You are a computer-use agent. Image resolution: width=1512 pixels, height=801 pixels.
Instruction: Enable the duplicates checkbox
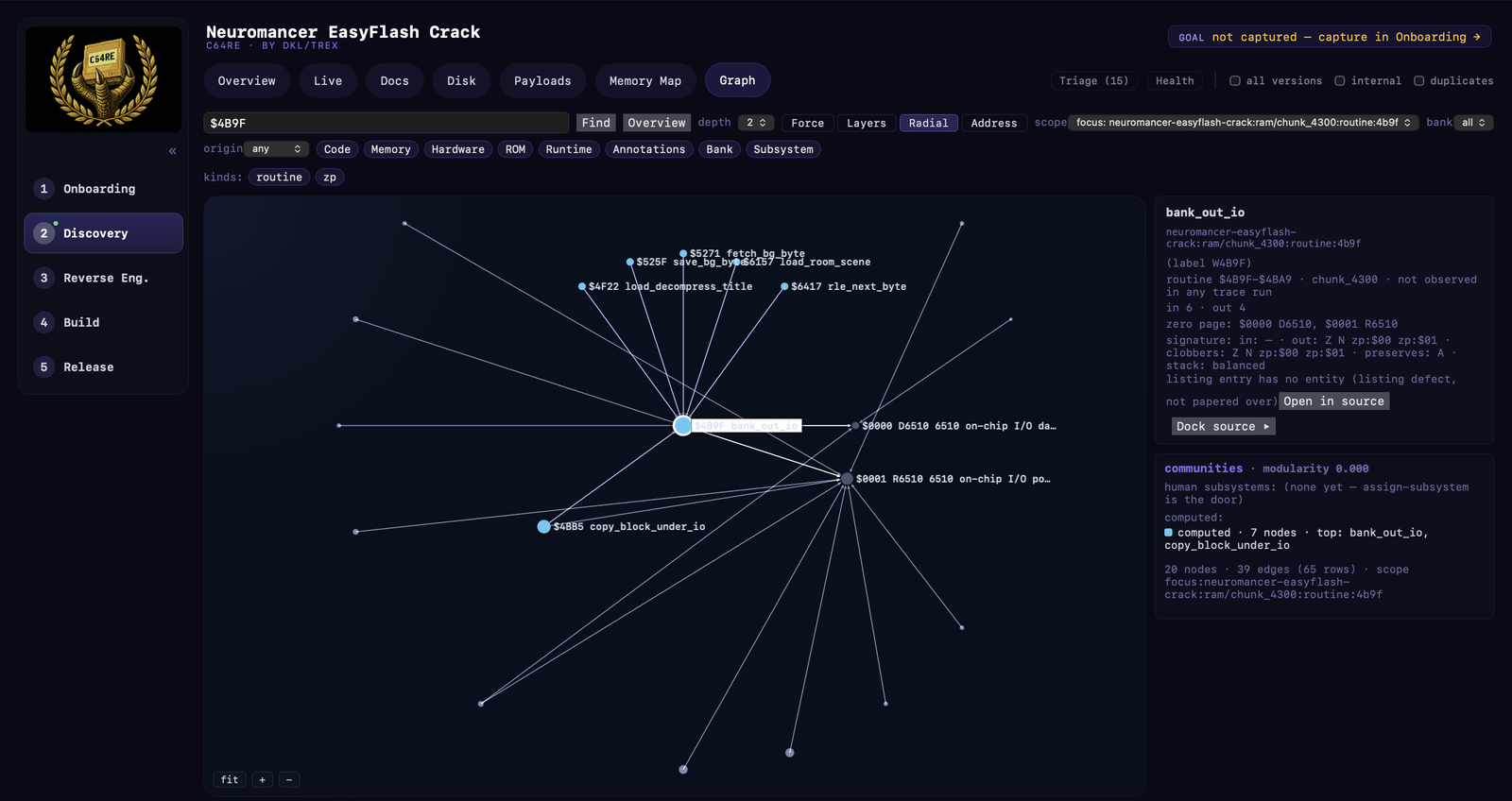click(x=1418, y=80)
